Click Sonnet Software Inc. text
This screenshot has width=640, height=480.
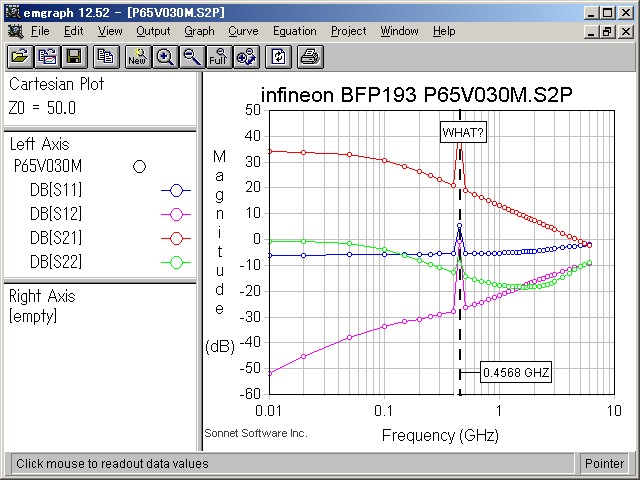click(x=256, y=433)
